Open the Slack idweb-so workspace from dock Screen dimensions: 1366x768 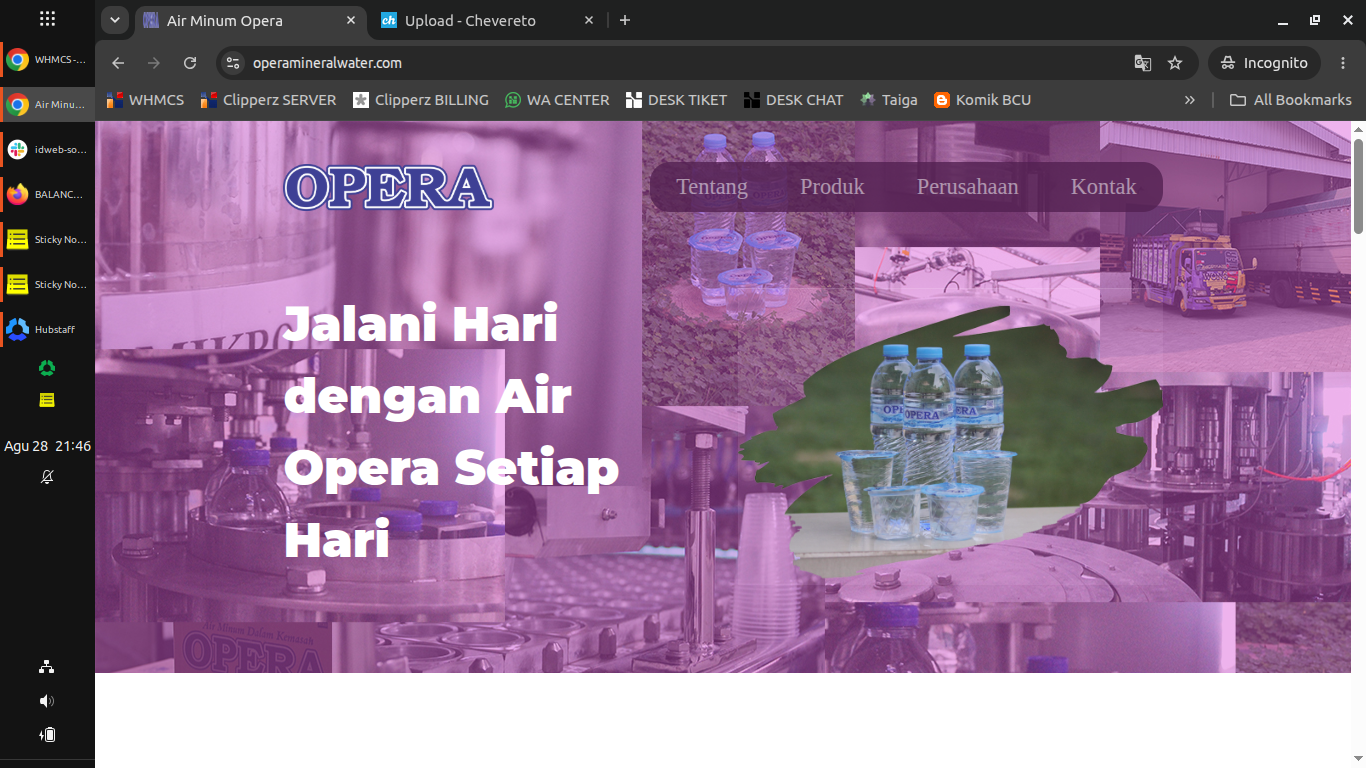47,150
